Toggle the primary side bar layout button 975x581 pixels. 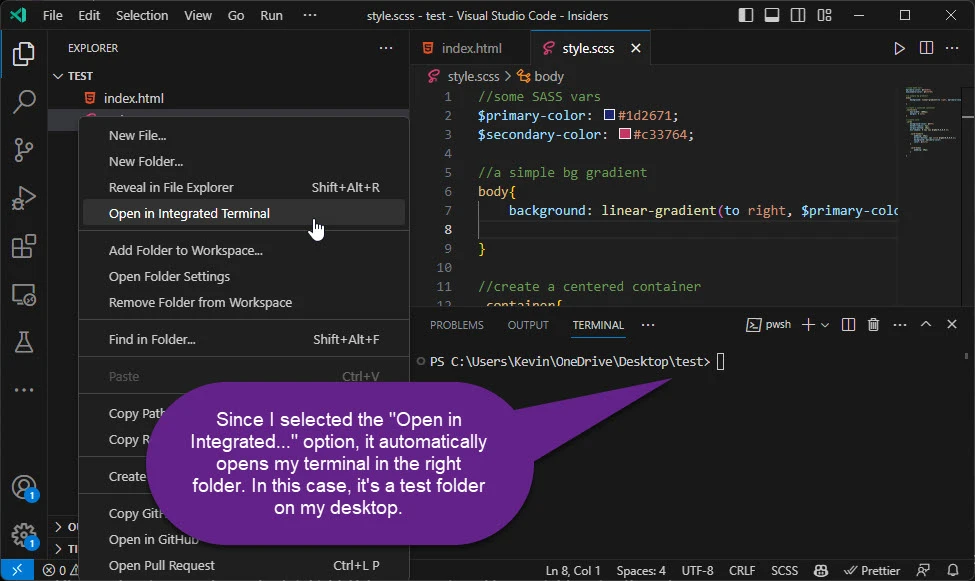pyautogui.click(x=746, y=16)
